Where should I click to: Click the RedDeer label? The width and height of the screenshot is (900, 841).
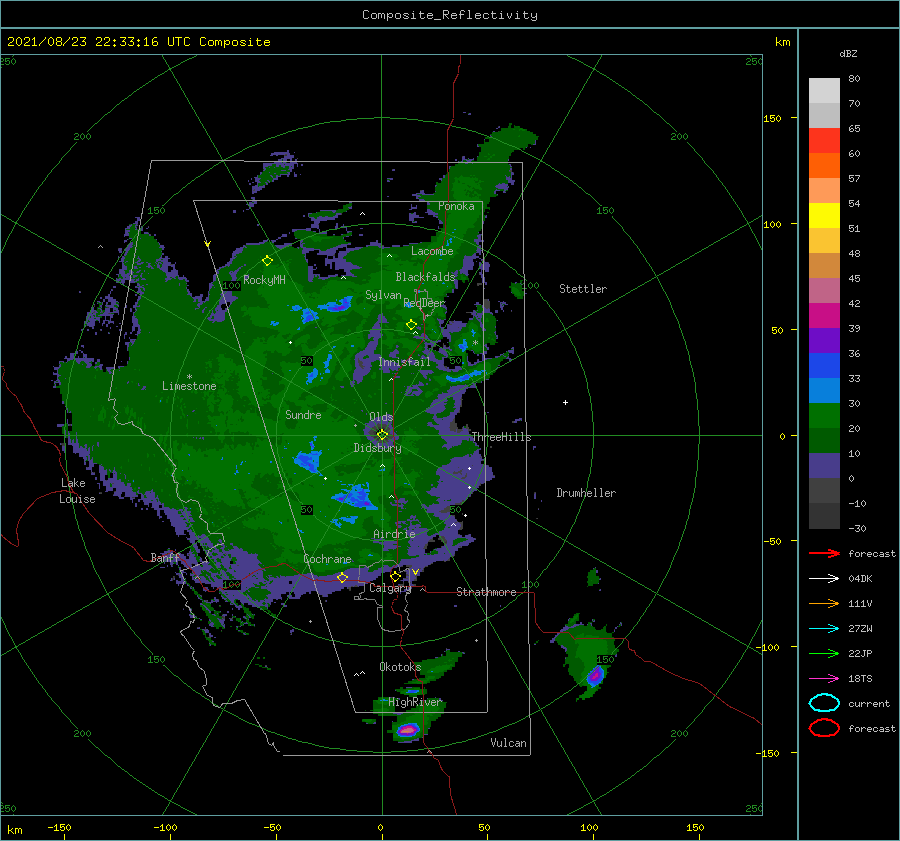click(424, 303)
